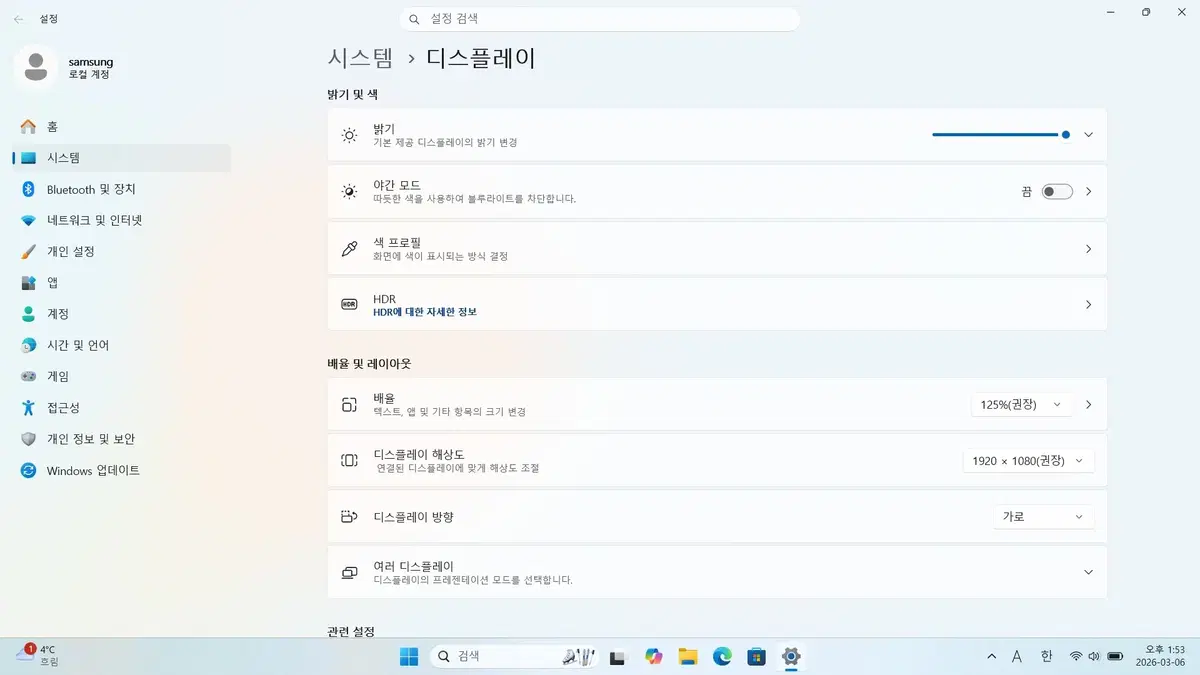Image resolution: width=1200 pixels, height=675 pixels.
Task: Launch Copilot from the taskbar
Action: pos(654,656)
